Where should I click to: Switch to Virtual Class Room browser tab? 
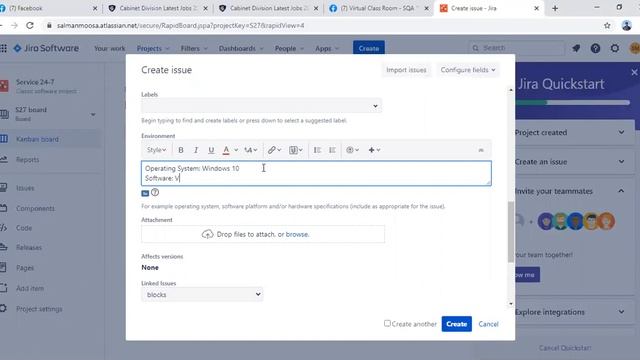pos(378,8)
